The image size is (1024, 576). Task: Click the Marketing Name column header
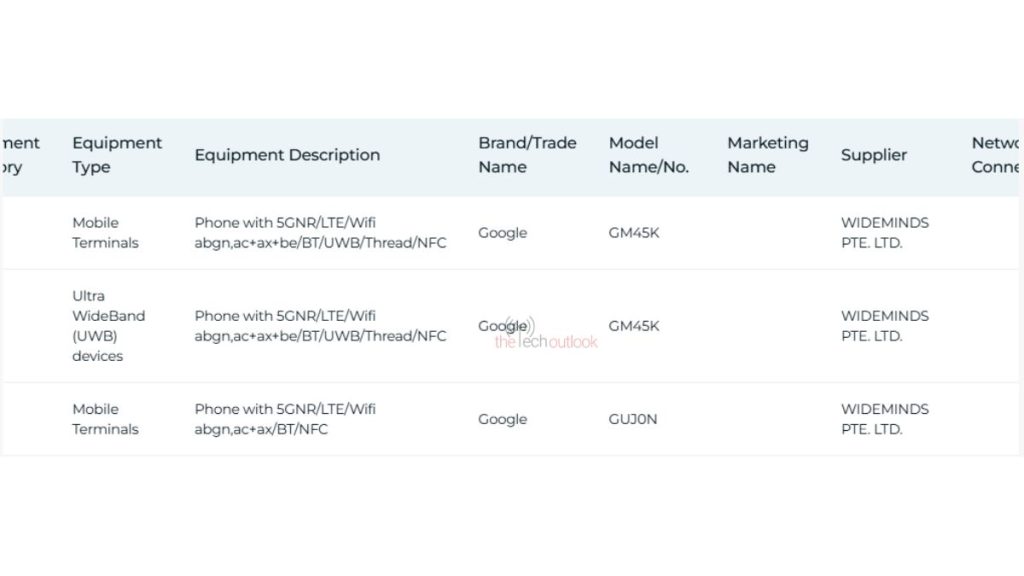[x=767, y=155]
